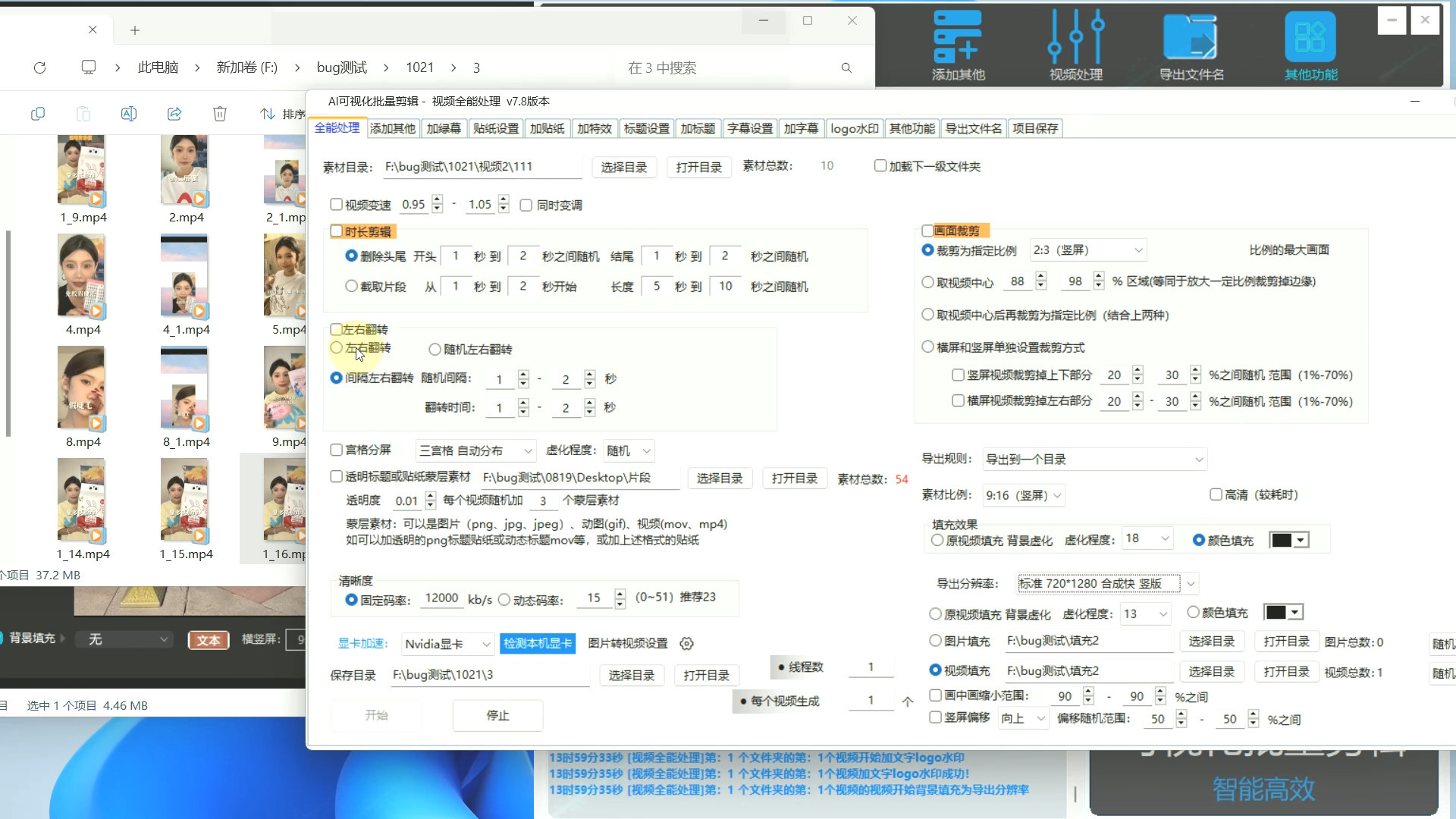The width and height of the screenshot is (1456, 819).
Task: Click the 检测本机显卡 button
Action: click(538, 643)
